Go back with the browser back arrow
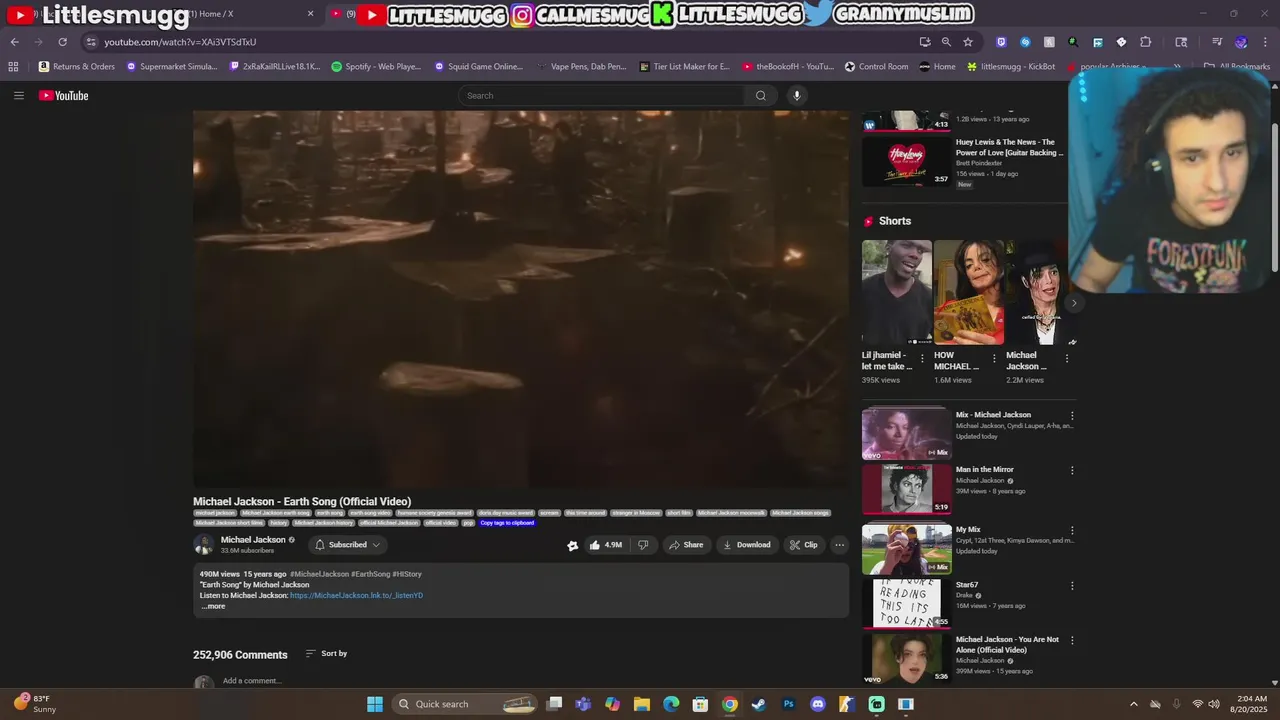 [x=14, y=42]
